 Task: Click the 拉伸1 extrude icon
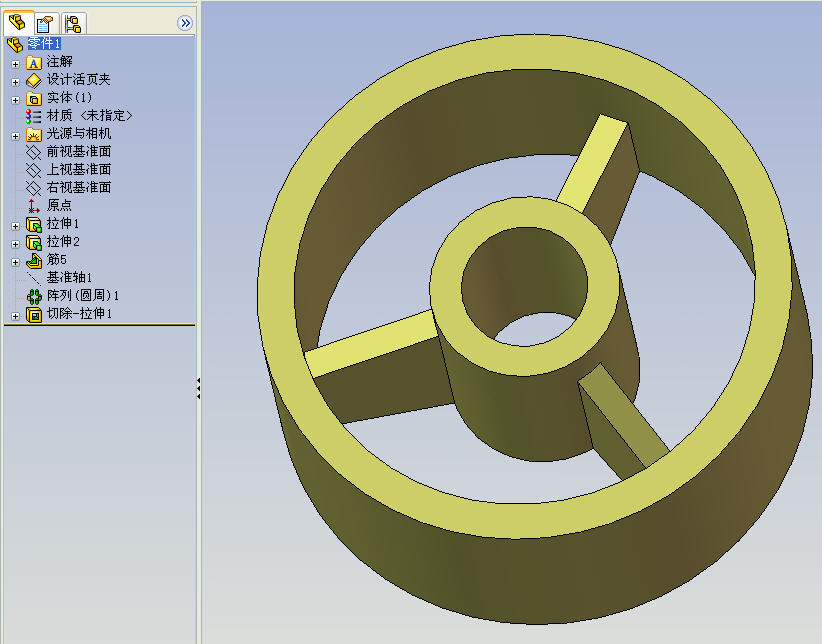point(34,225)
